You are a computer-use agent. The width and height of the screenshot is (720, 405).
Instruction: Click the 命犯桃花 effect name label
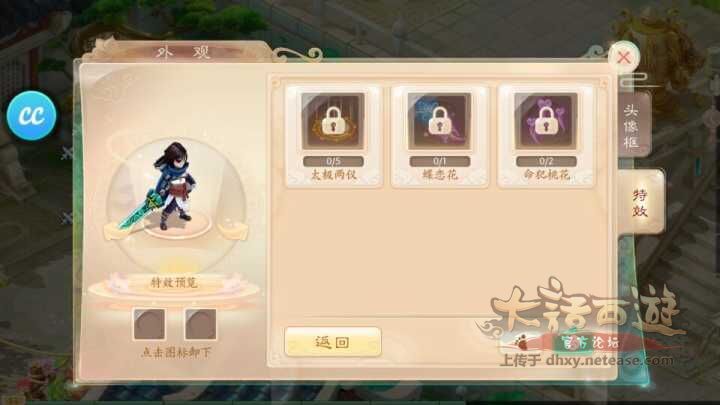[546, 175]
